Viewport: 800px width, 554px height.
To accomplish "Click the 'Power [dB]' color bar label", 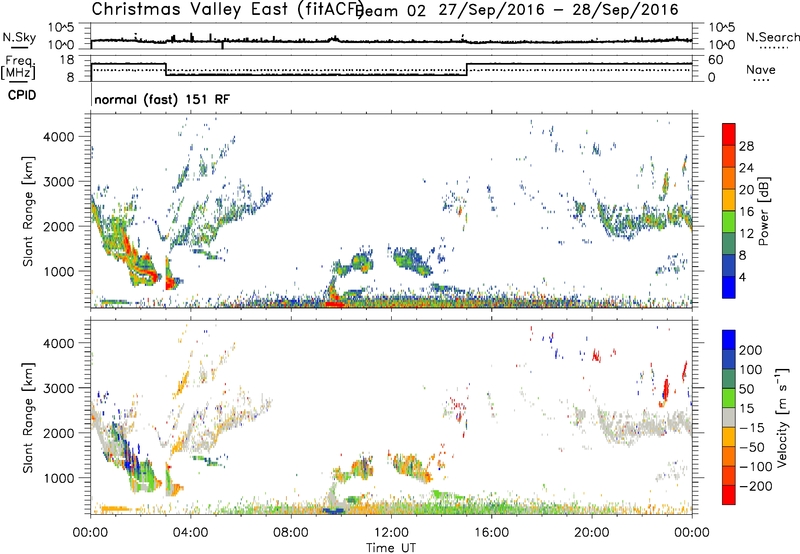I will (764, 211).
